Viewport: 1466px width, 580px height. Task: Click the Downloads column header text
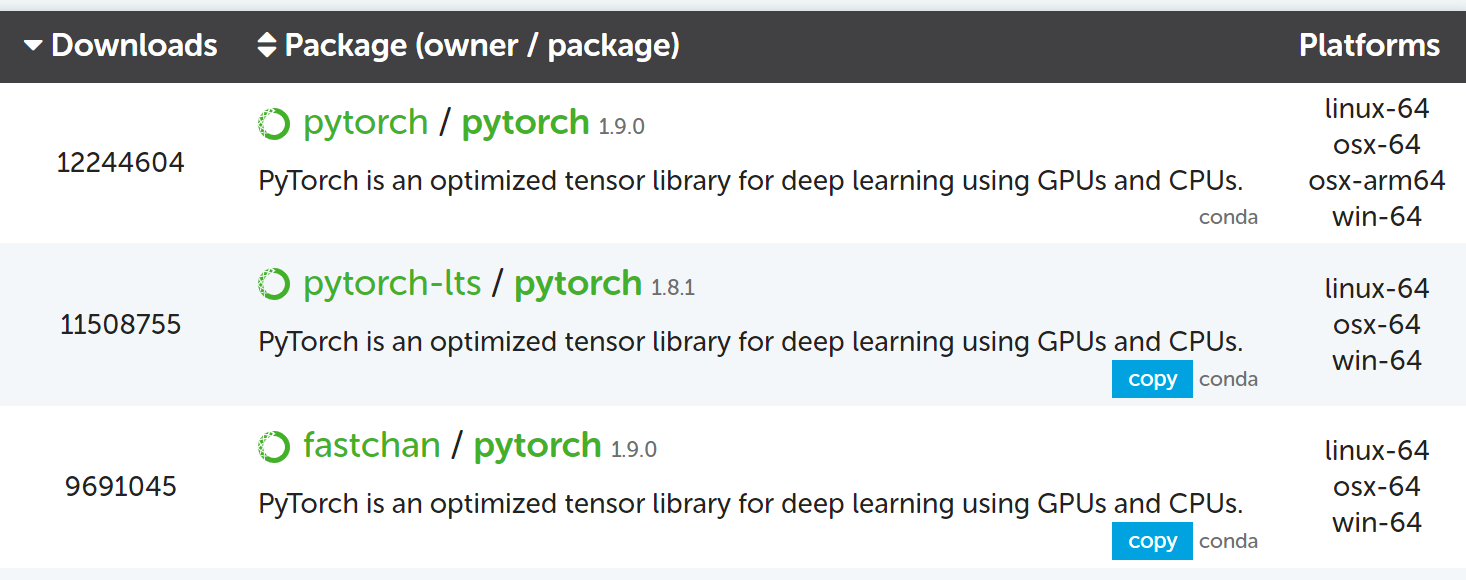tap(134, 46)
